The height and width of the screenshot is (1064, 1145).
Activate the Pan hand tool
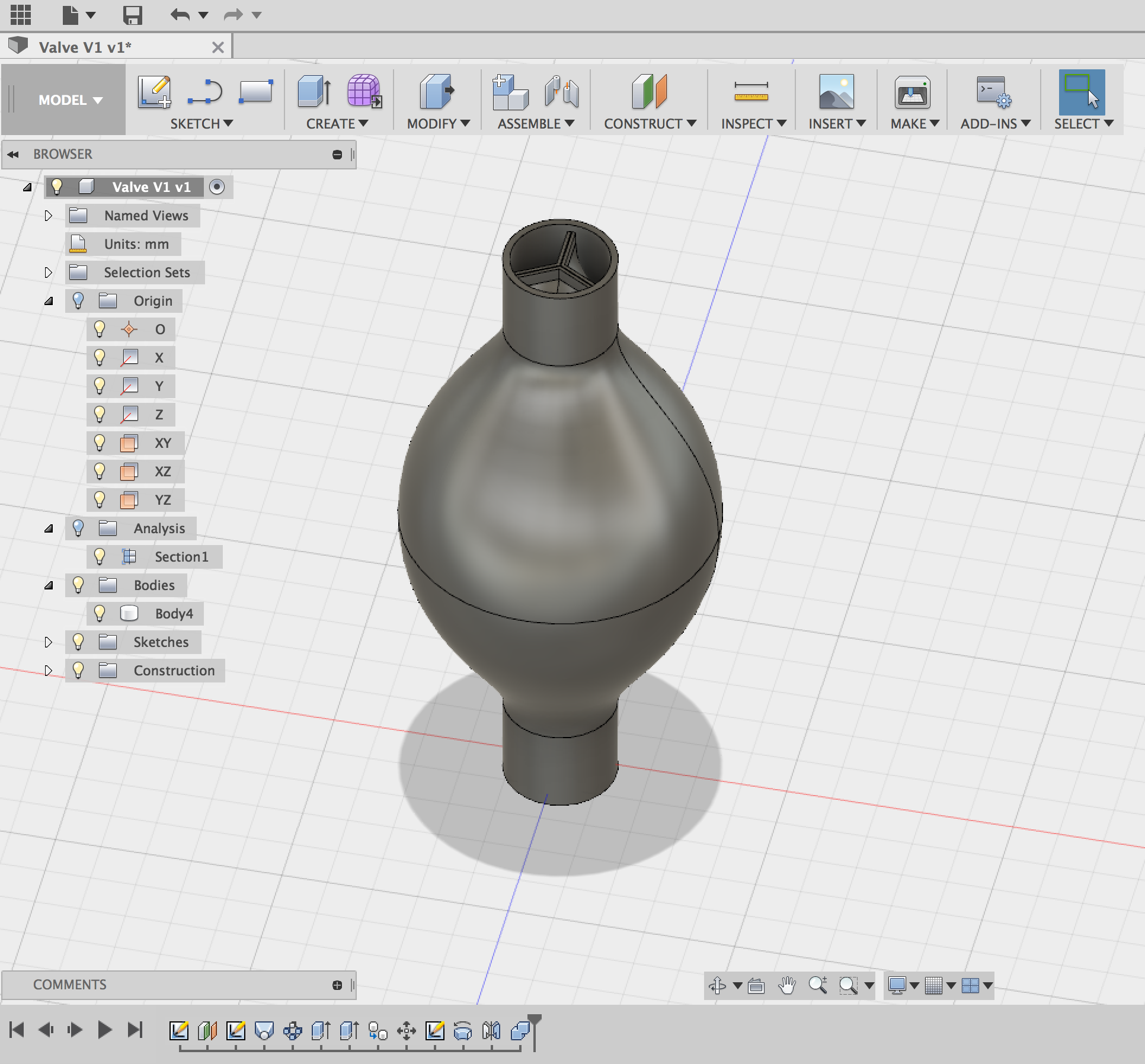point(787,985)
